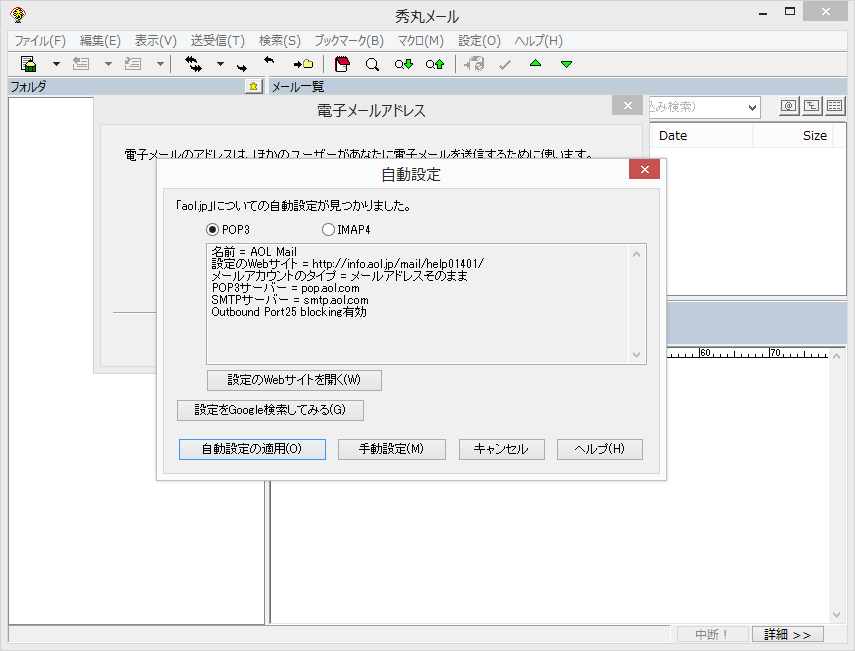Open the tree view icon beside the search box
The width and height of the screenshot is (855, 651).
point(811,104)
